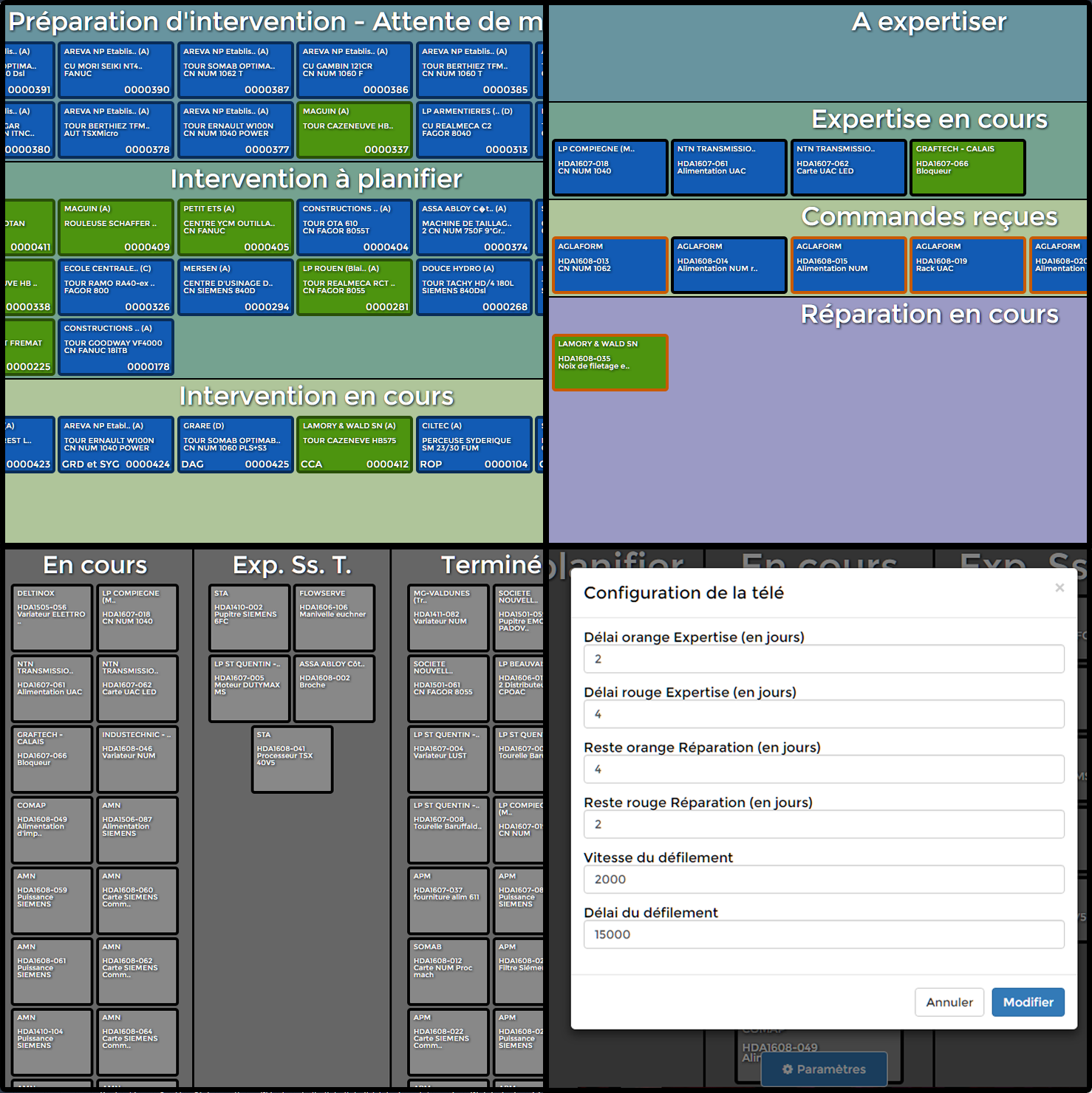Click the Modifier button in the dialog

[x=1027, y=1002]
